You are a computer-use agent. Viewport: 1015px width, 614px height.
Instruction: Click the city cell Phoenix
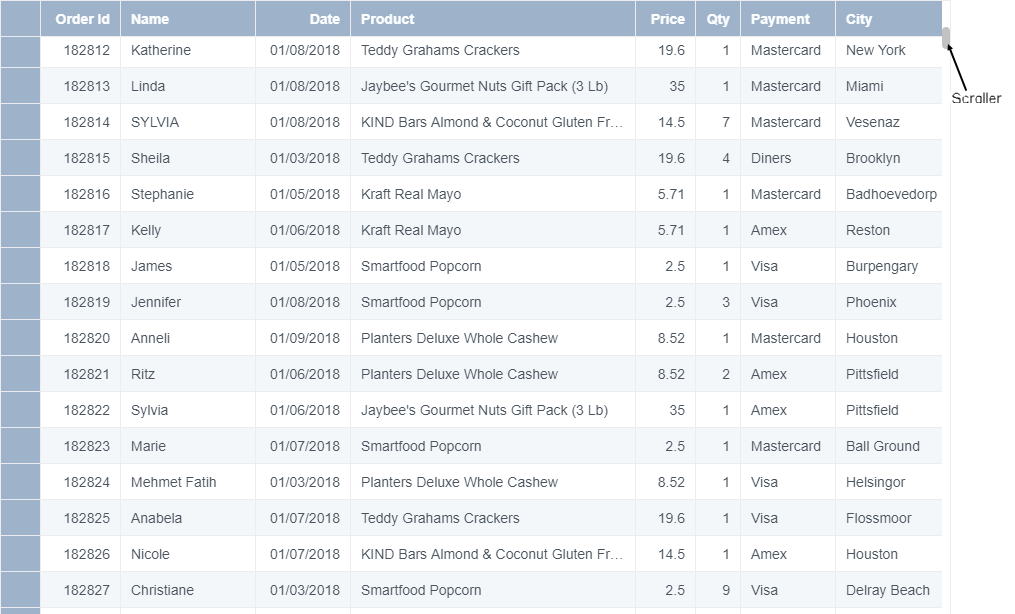point(889,302)
